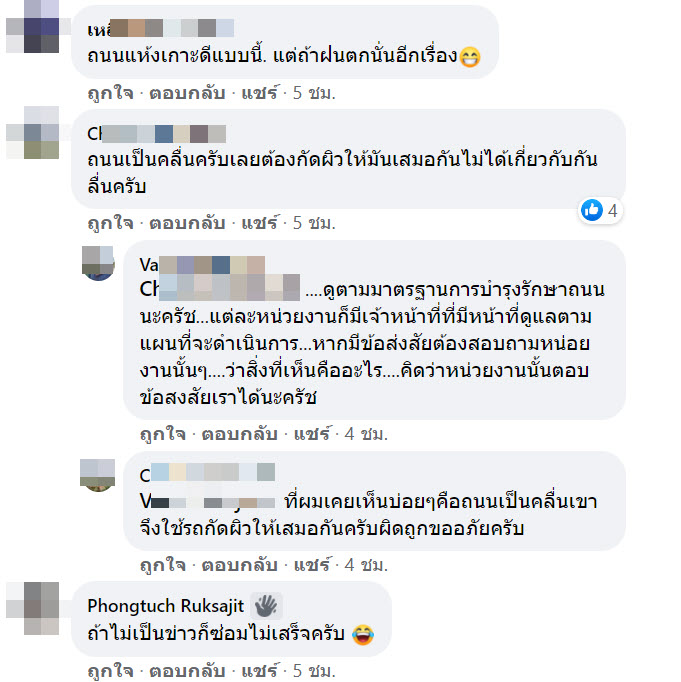Open Phongtuch Ruksajit's profile name link
The width and height of the screenshot is (681, 682).
(x=165, y=606)
